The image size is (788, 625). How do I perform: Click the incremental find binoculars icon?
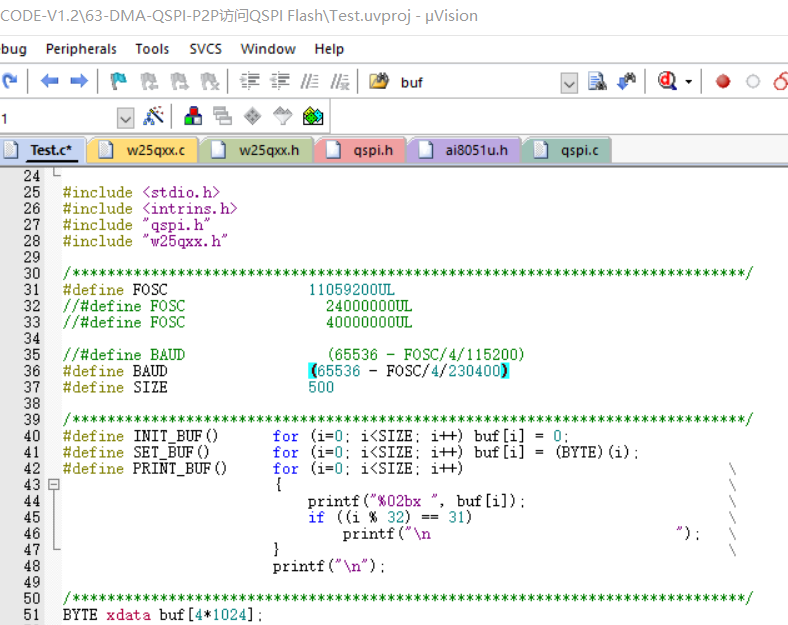pyautogui.click(x=626, y=81)
